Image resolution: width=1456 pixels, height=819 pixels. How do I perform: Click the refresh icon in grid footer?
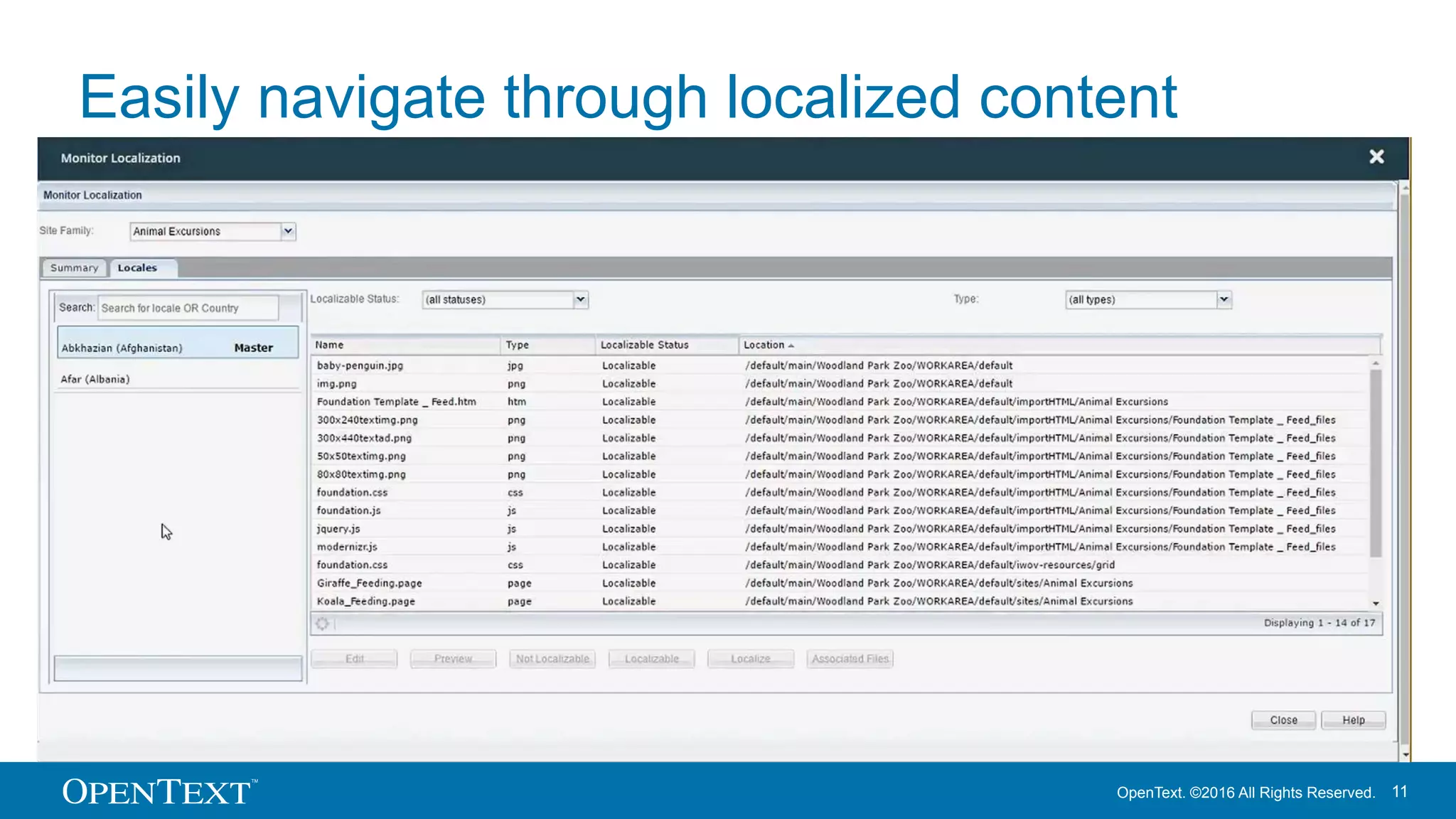[x=323, y=623]
